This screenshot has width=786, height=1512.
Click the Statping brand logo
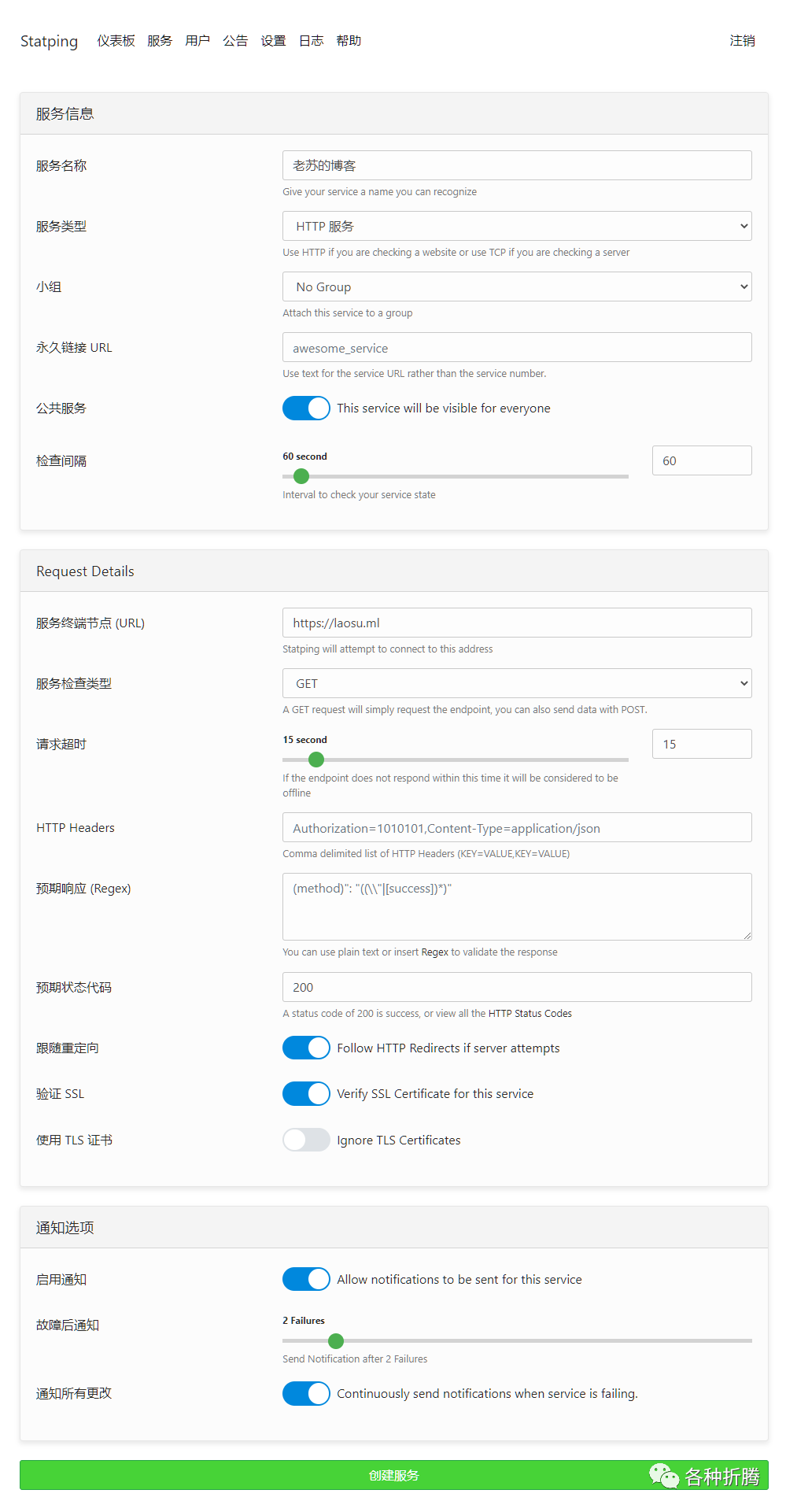(49, 41)
